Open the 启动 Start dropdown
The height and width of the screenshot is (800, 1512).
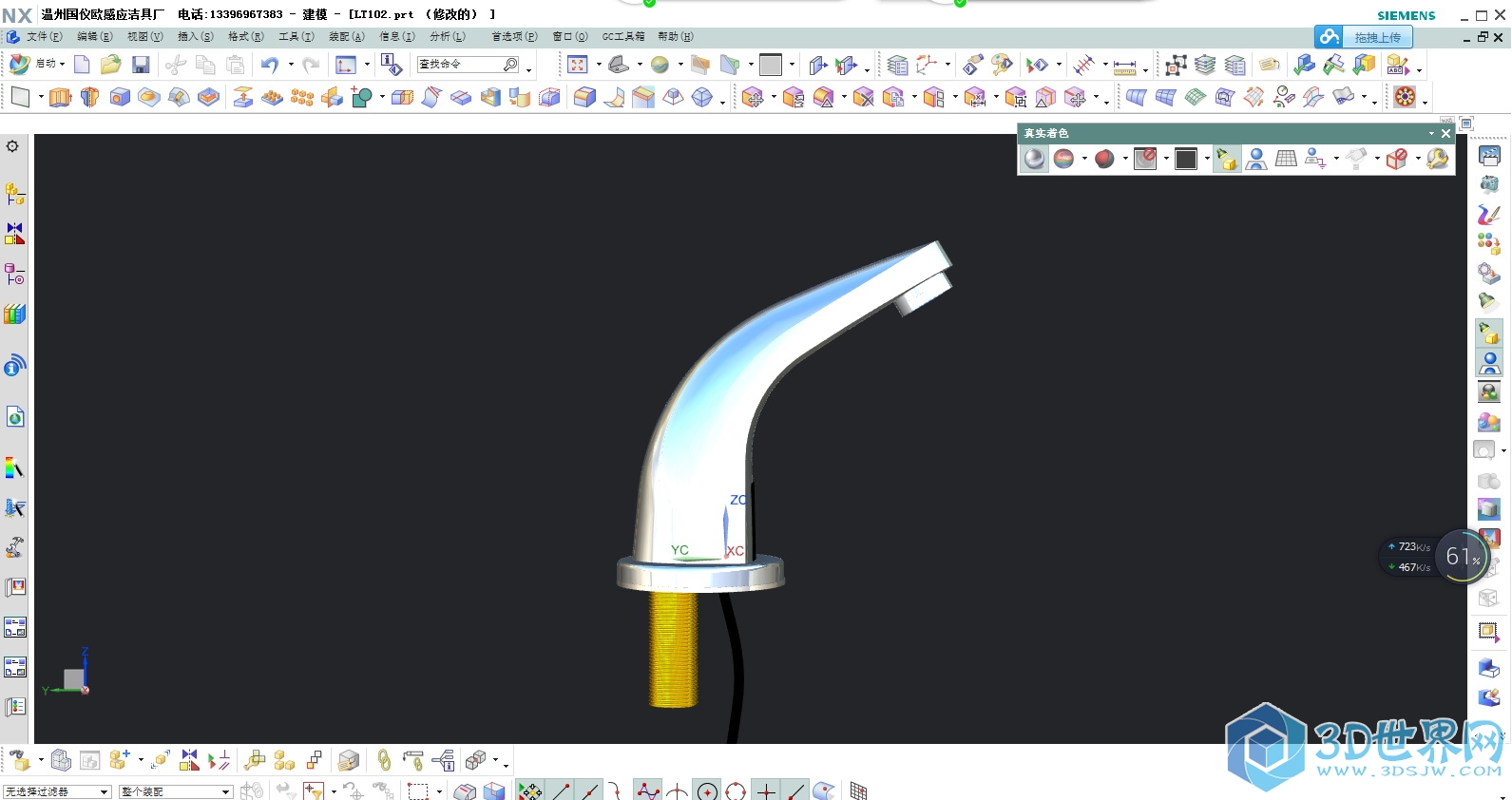(x=37, y=65)
